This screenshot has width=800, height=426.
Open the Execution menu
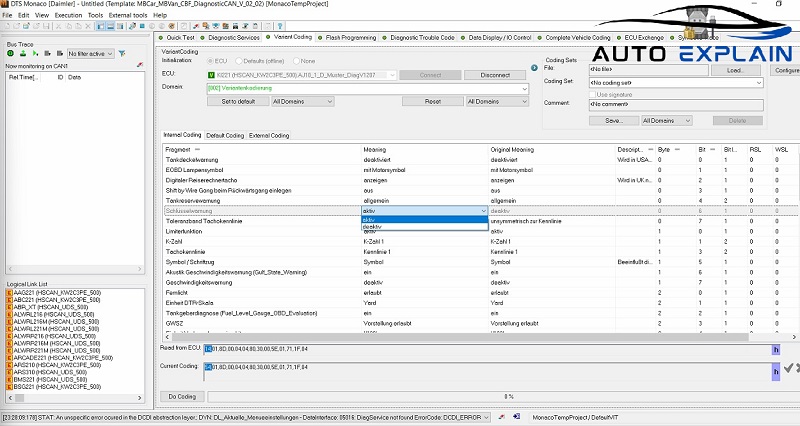click(x=69, y=16)
